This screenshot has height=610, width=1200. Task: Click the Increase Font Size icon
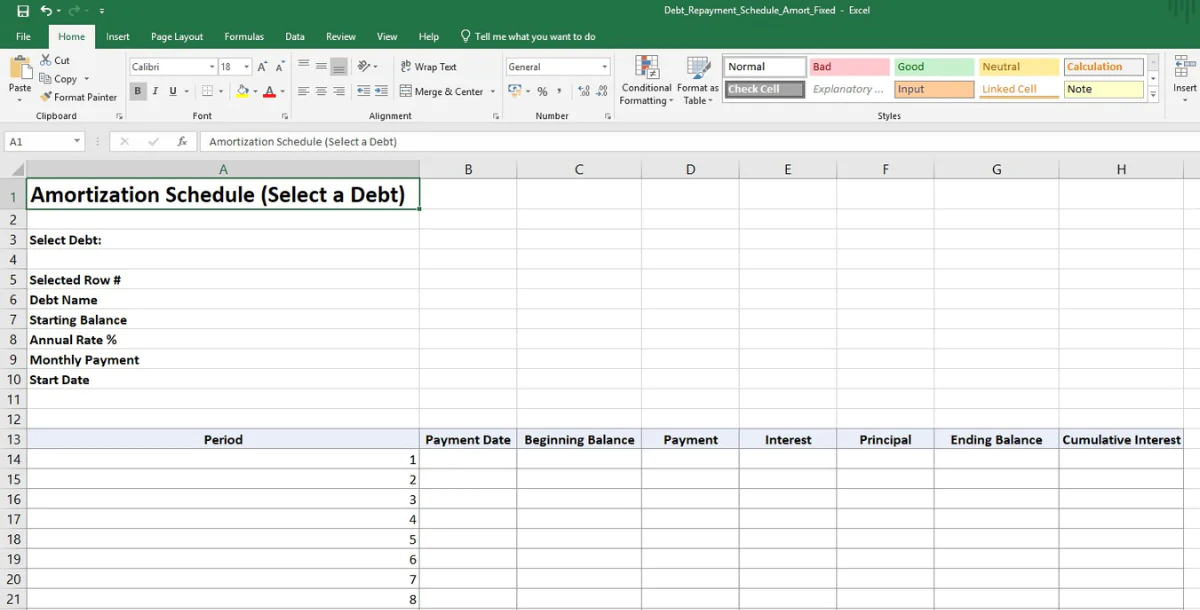coord(263,67)
